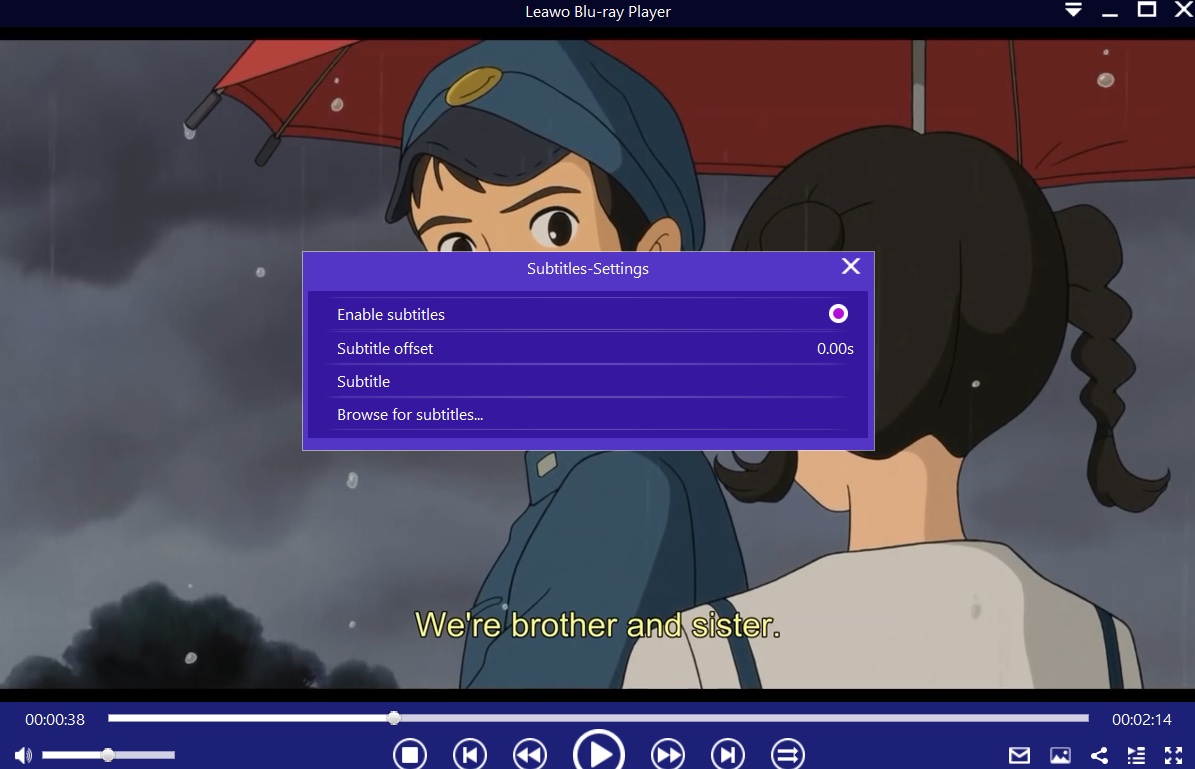Toggle the Enable subtitles radio button
This screenshot has height=769, width=1195.
pyautogui.click(x=838, y=314)
